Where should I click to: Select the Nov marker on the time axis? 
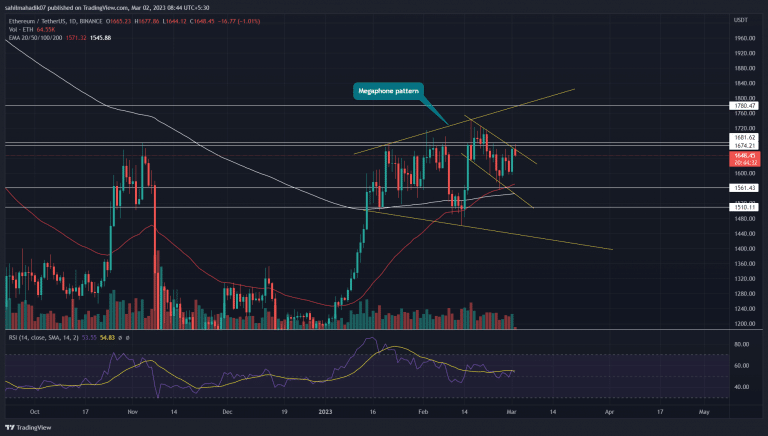tap(133, 412)
